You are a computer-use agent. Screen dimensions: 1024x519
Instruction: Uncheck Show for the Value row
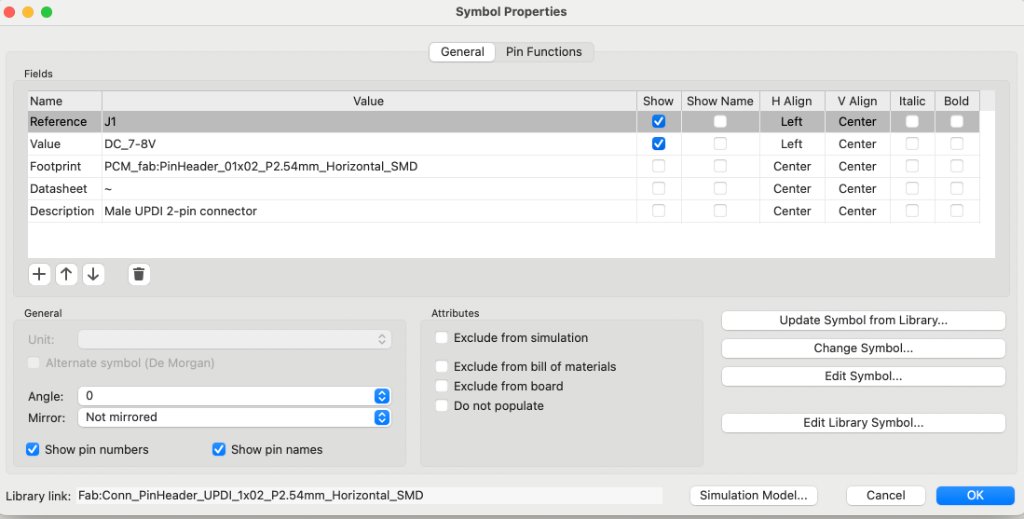pyautogui.click(x=658, y=144)
